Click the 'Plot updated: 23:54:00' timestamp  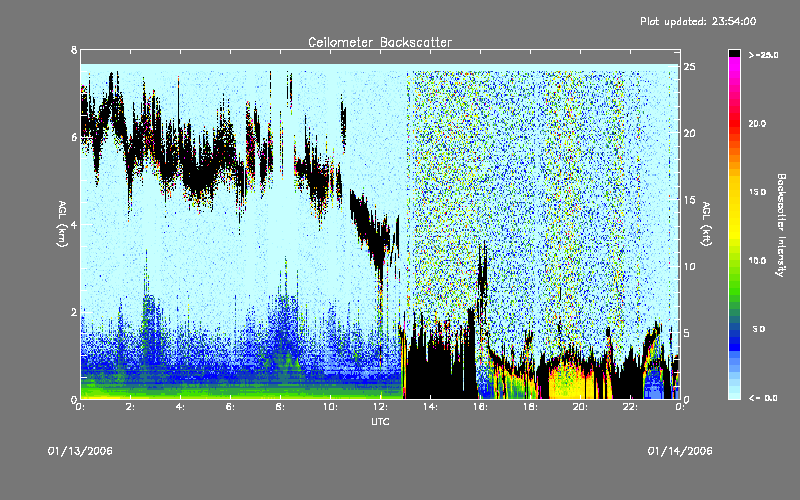coord(698,21)
